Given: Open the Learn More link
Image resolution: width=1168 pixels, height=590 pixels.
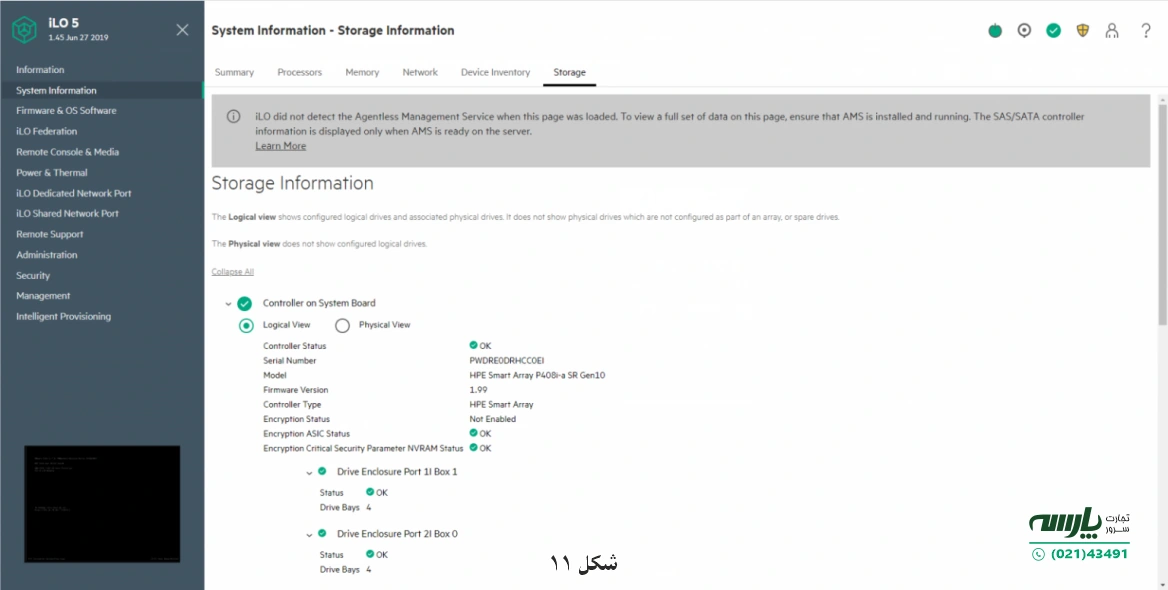Looking at the screenshot, I should tap(280, 145).
